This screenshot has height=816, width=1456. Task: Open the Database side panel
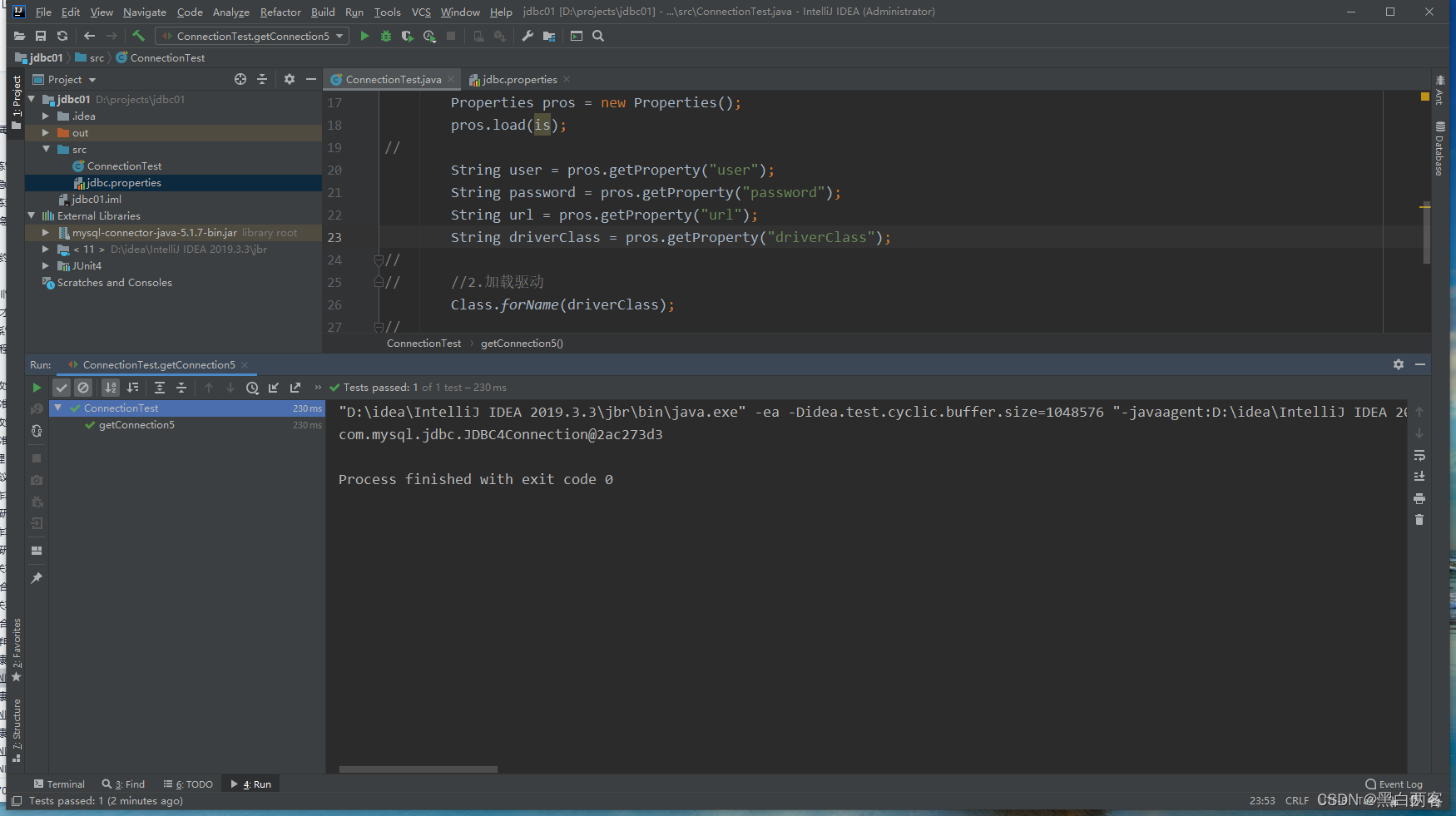tap(1439, 149)
